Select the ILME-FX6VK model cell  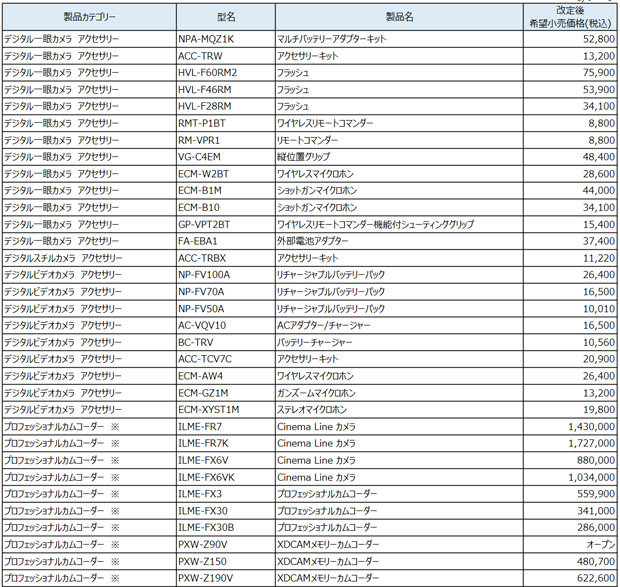(x=226, y=477)
